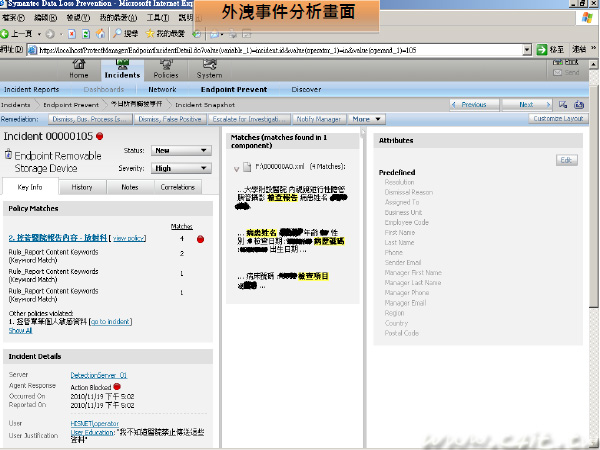Click the print icon beside Next

point(579,104)
